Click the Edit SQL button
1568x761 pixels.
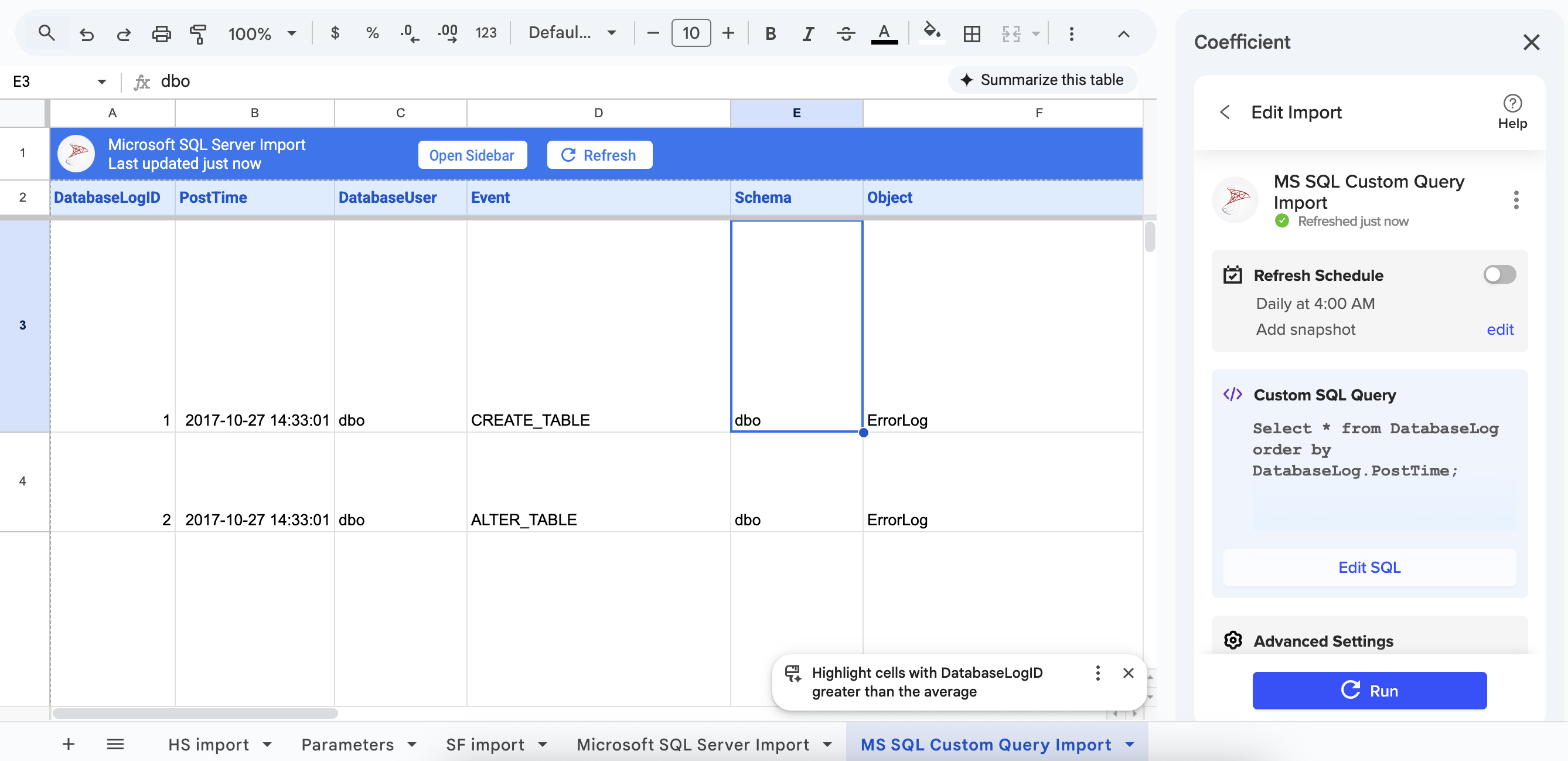tap(1368, 568)
